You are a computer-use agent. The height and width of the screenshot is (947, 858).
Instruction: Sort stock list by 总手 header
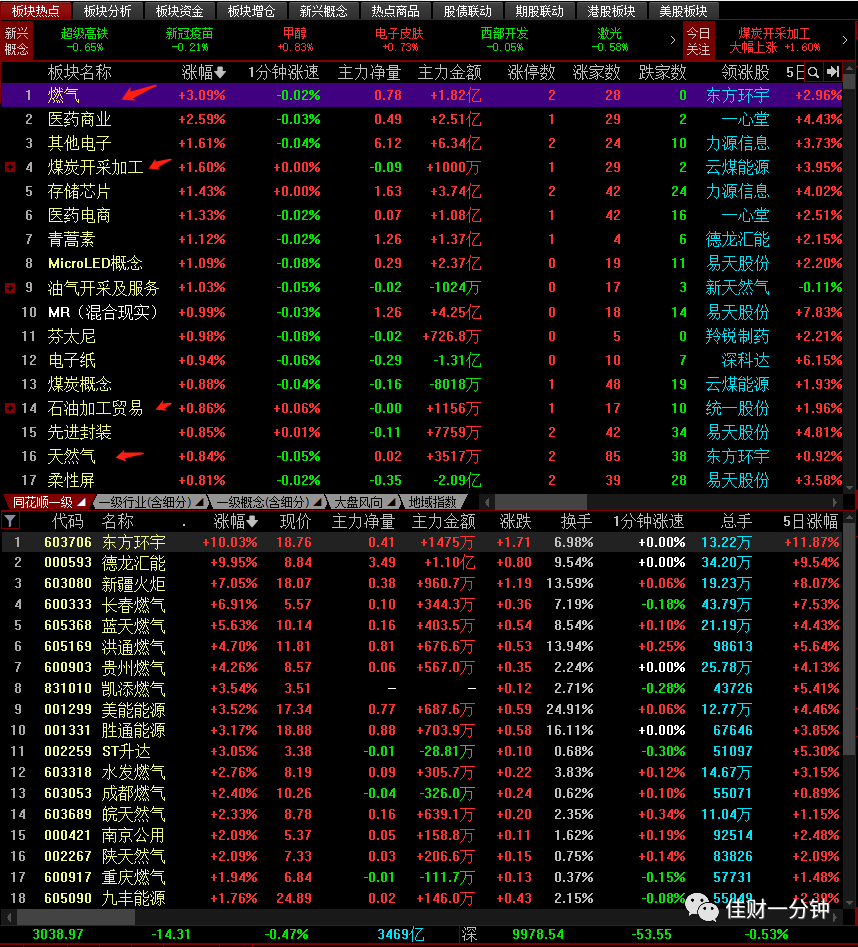(x=736, y=521)
